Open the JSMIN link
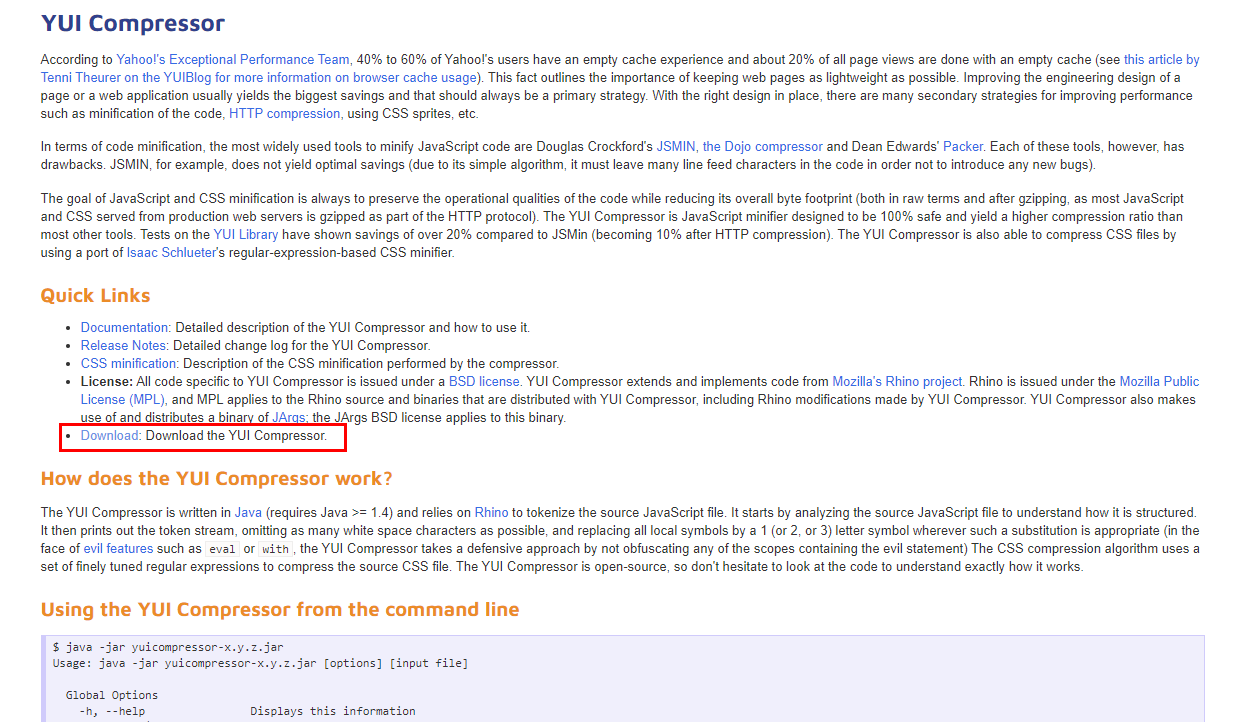1242x722 pixels. [675, 146]
